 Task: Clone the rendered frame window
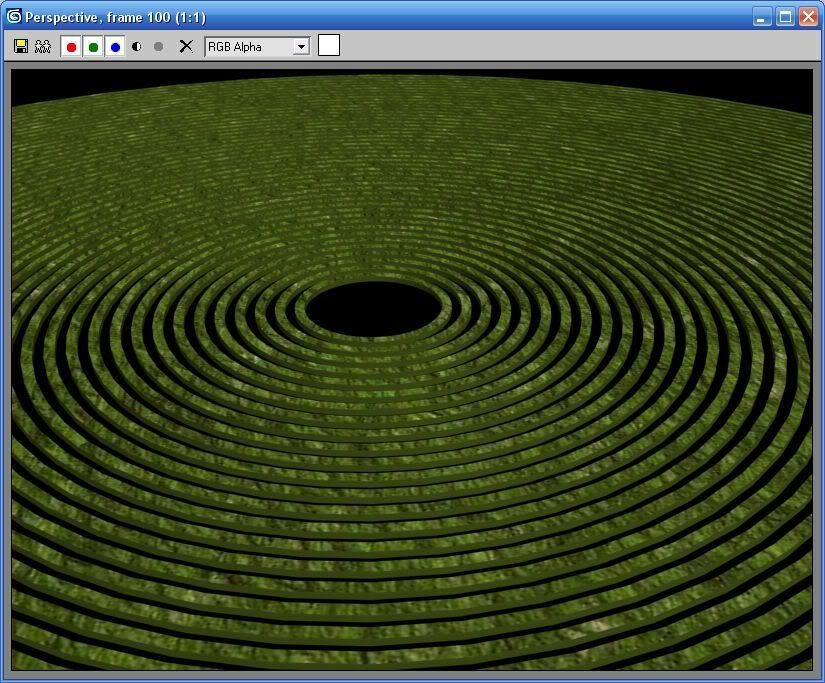click(x=43, y=46)
